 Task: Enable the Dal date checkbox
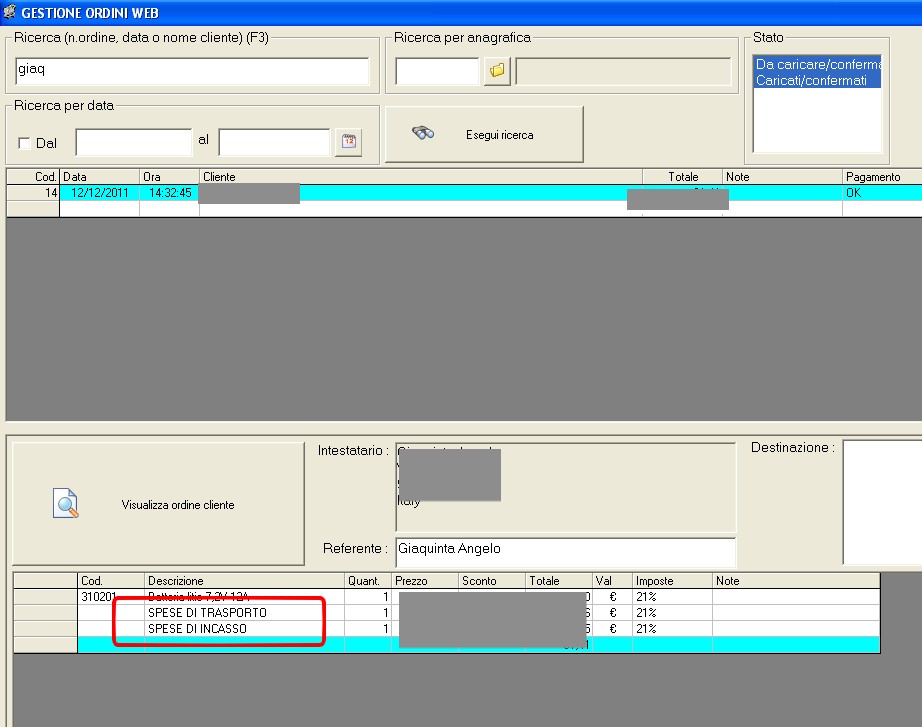tap(24, 143)
